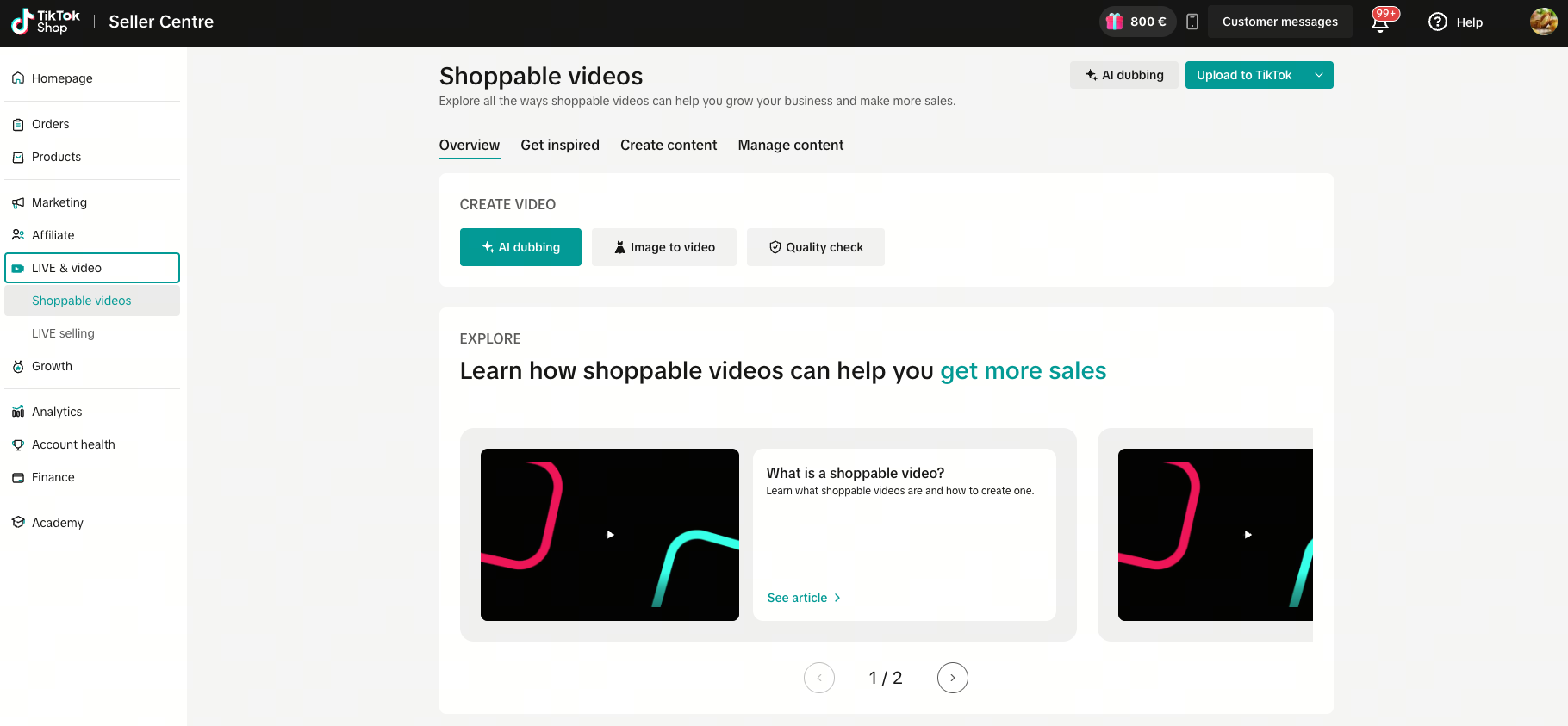Click the Help text label
Screen dimensions: 1568x726
[1470, 22]
